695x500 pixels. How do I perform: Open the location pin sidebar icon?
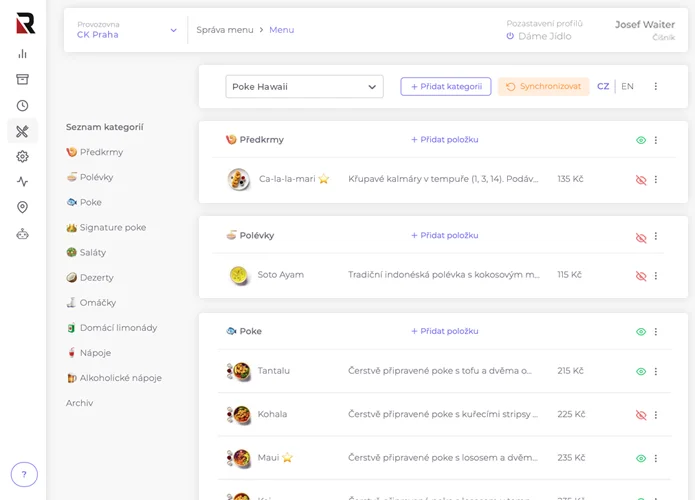coord(22,207)
